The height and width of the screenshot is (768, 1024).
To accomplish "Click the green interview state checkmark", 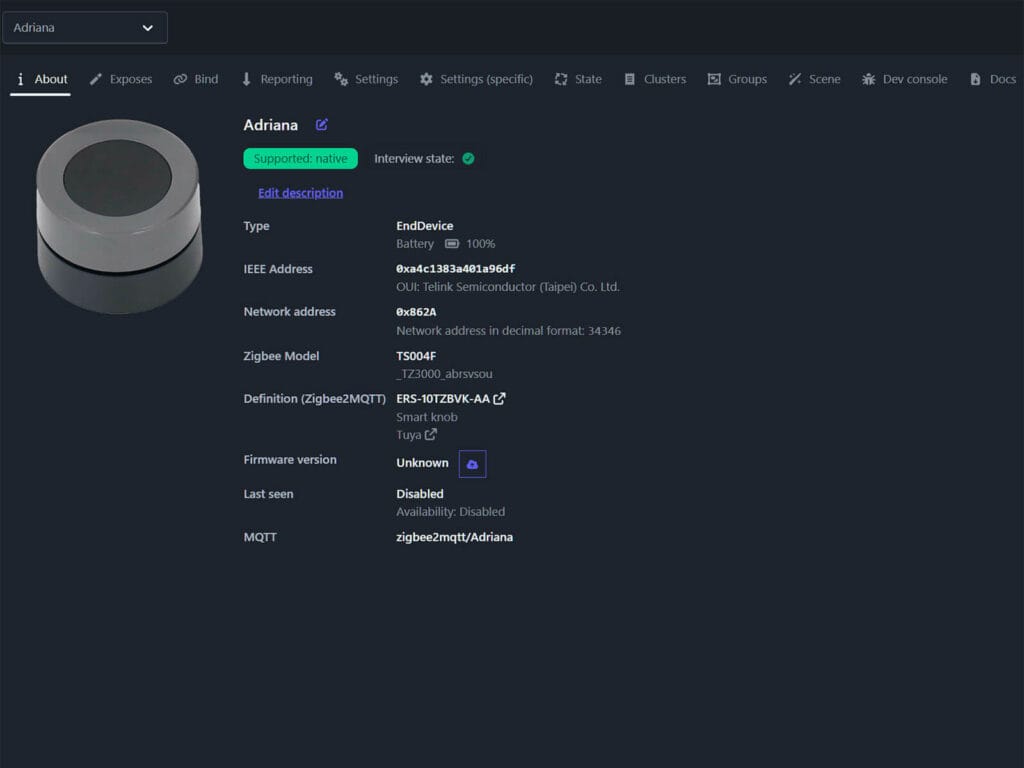I will click(468, 159).
